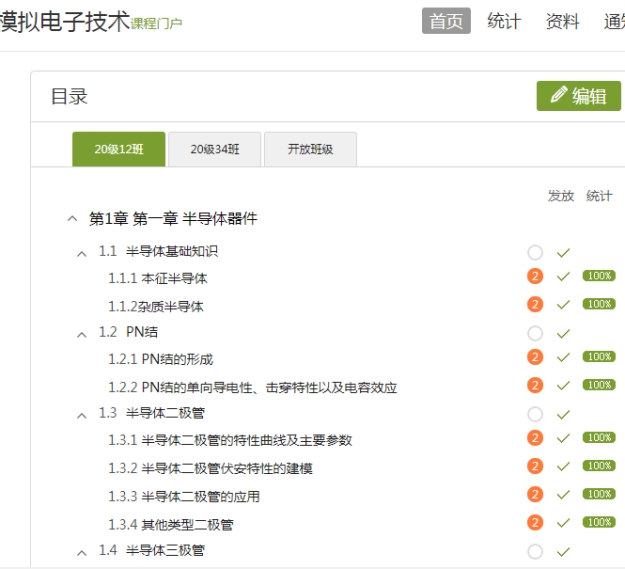Click green checkmark in 1.1.2杂质半导体 row
The image size is (625, 569).
[x=563, y=305]
